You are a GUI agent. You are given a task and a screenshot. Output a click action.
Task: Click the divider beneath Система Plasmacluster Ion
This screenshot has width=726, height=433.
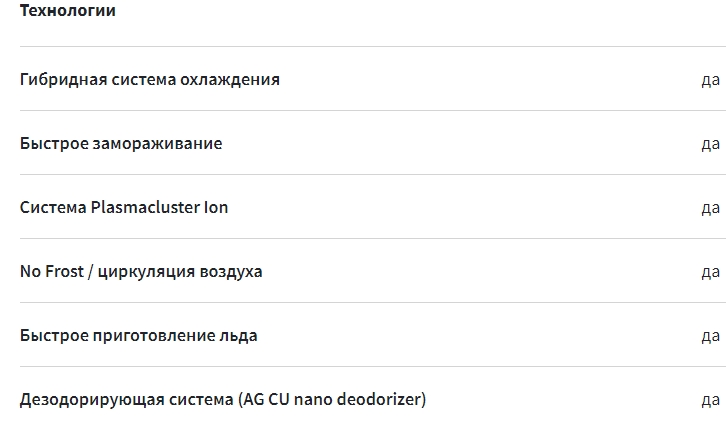370,238
